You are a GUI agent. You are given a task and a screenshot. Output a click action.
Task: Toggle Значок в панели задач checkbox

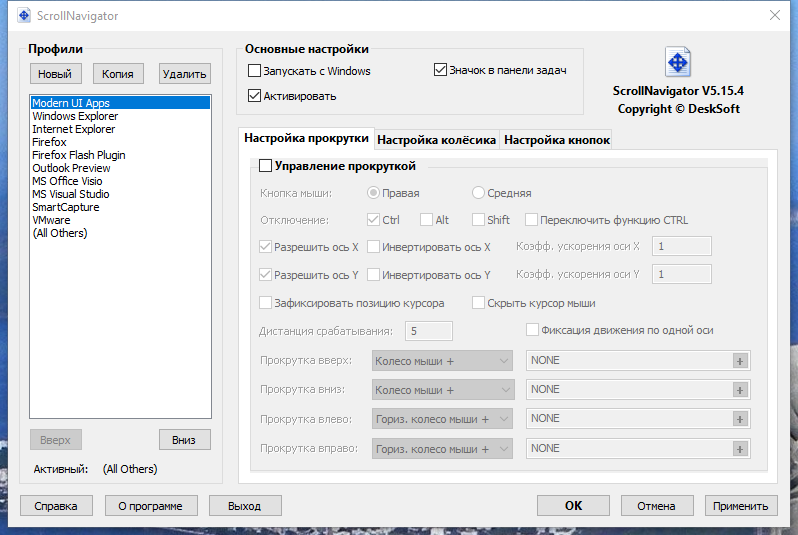coord(440,69)
